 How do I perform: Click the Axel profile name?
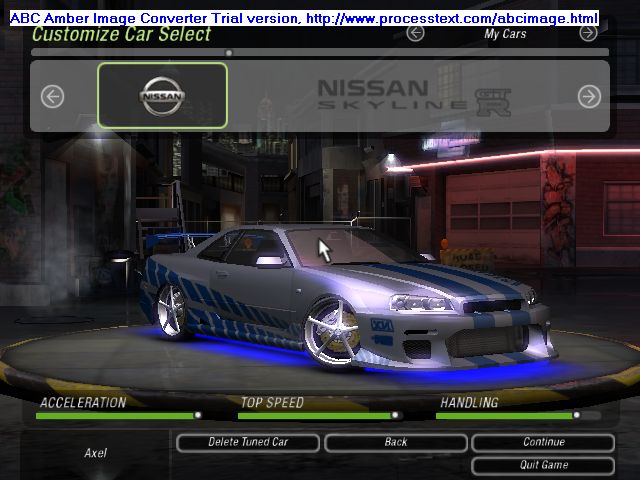click(x=96, y=453)
